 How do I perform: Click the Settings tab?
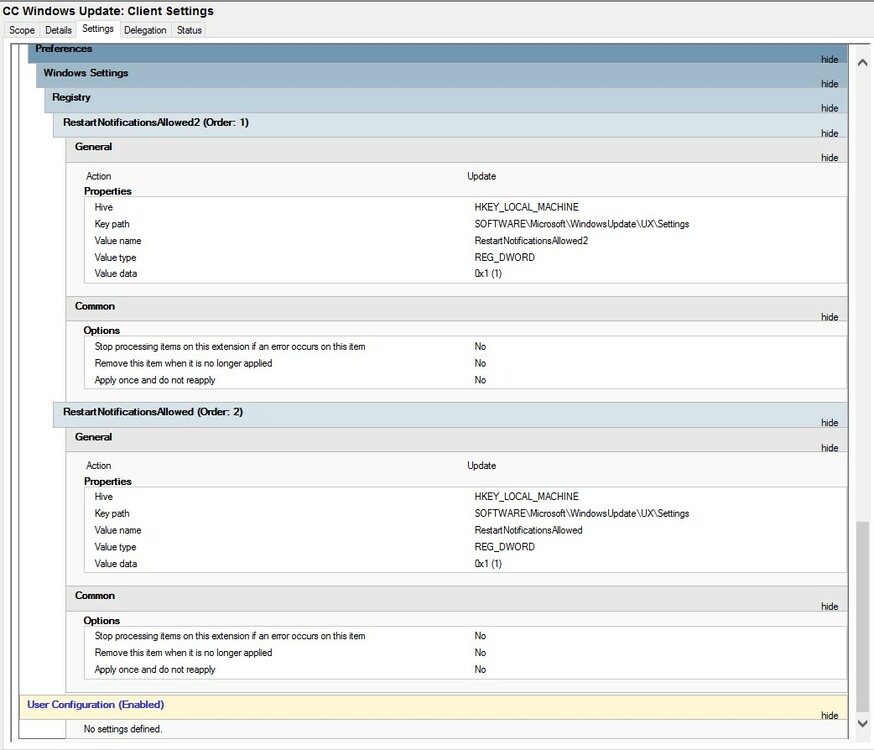98,29
